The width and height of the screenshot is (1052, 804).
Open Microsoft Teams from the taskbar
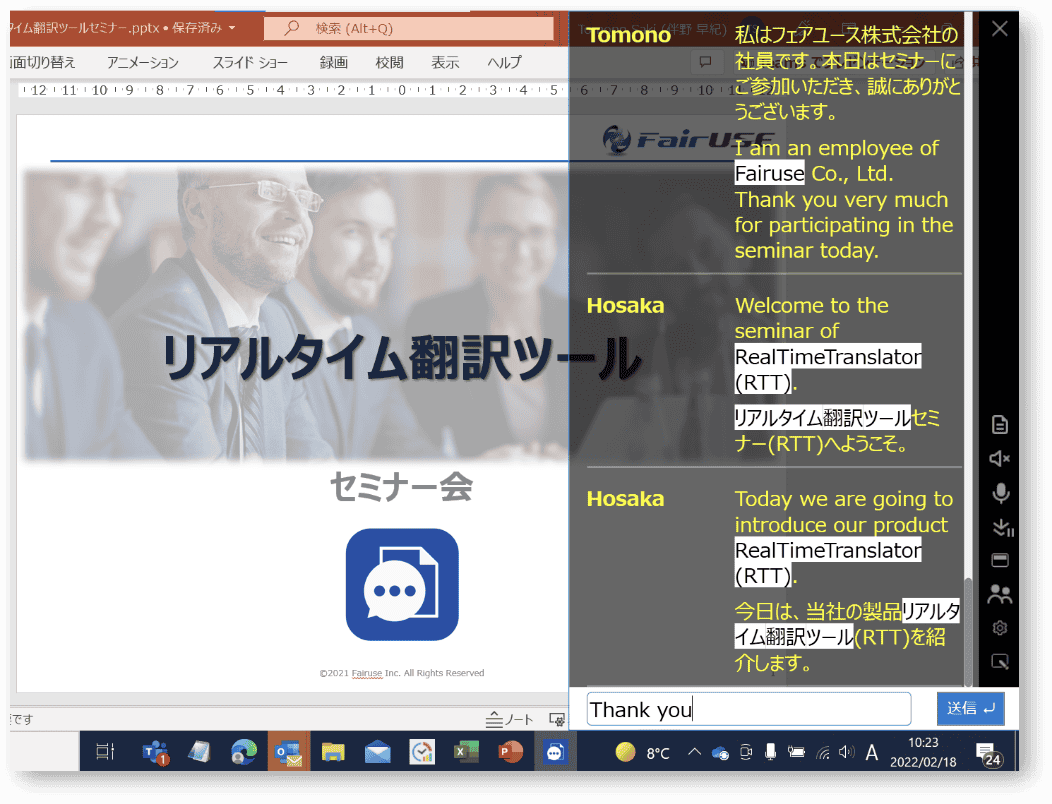point(156,752)
